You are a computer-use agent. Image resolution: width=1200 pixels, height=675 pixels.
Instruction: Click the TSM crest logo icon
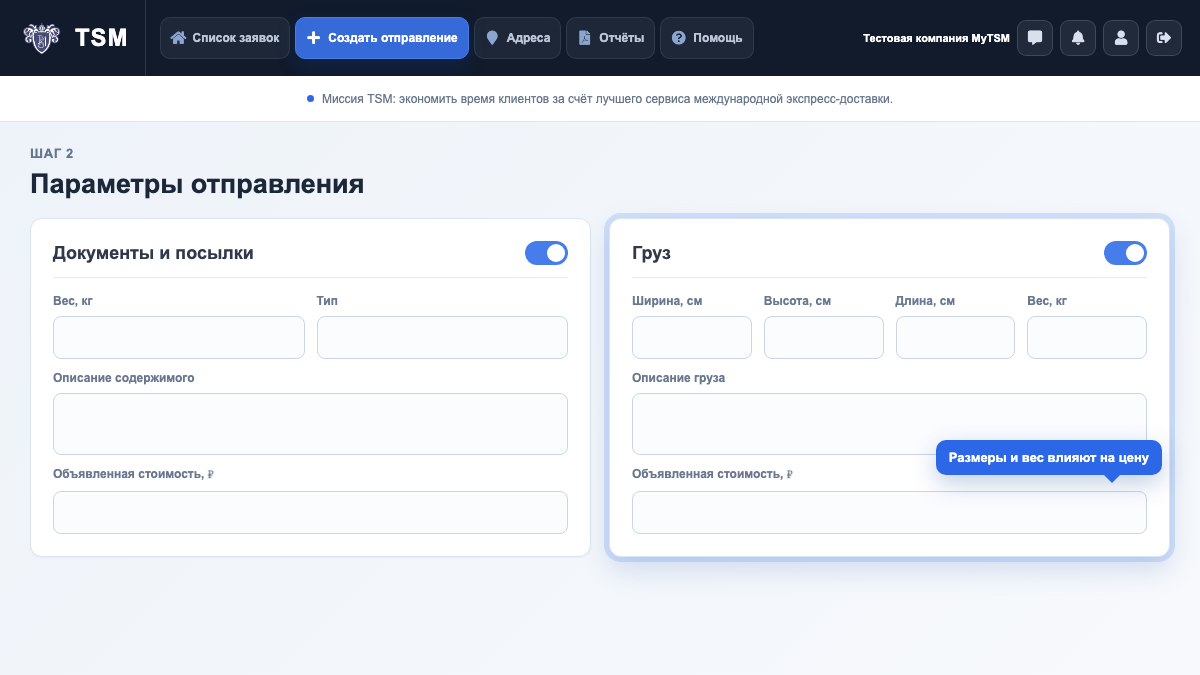(x=42, y=38)
